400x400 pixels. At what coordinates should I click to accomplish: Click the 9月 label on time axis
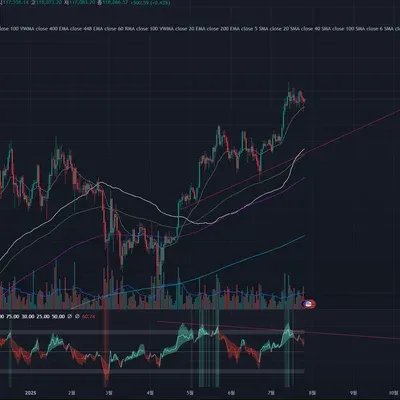coord(355,393)
